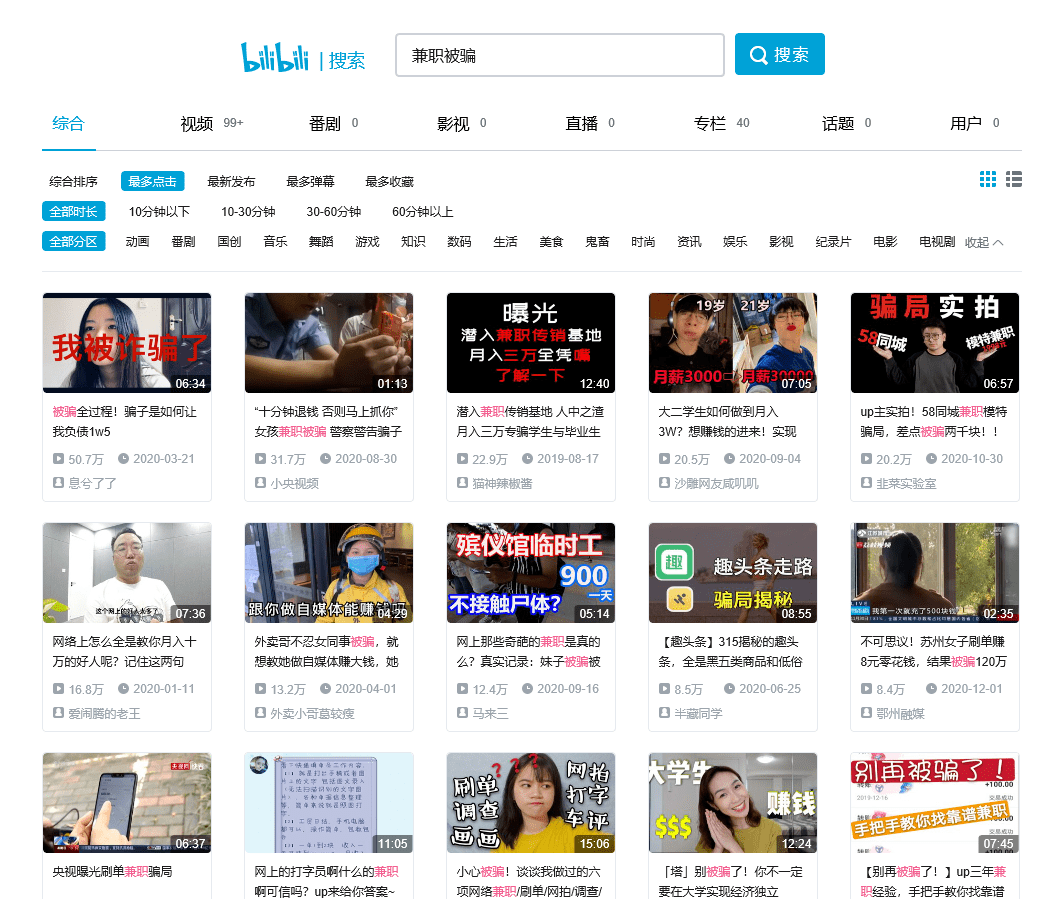The image size is (1044, 899).
Task: Sort results by 综合排序
Action: point(73,181)
